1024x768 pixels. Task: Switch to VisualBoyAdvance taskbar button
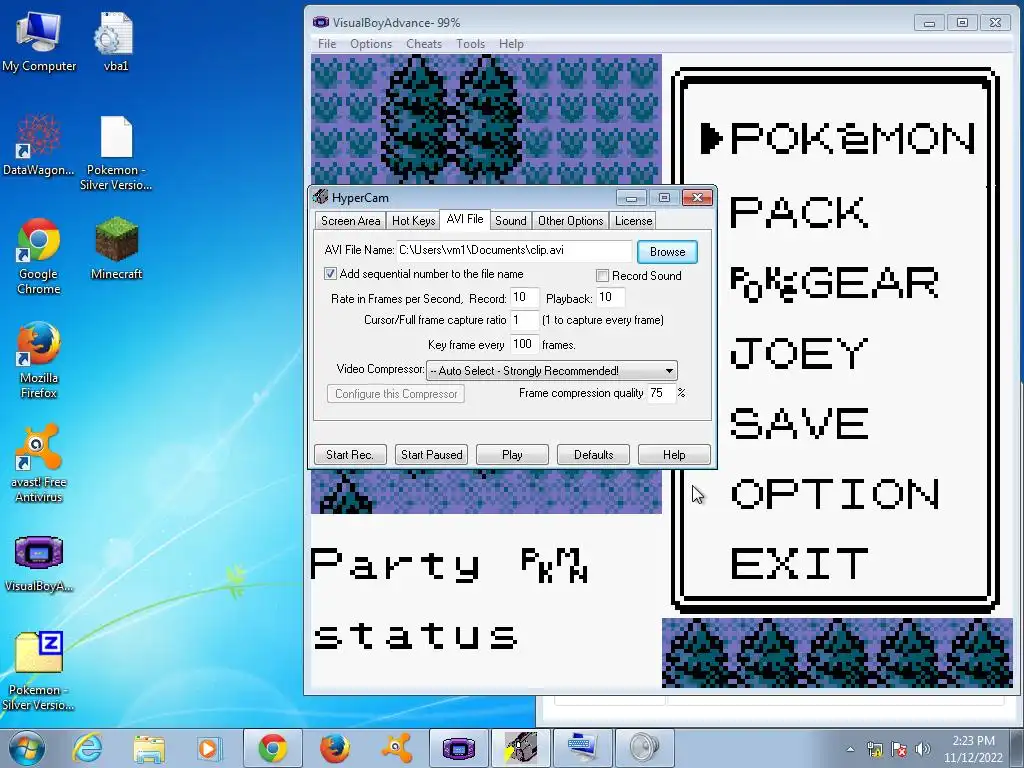point(458,748)
